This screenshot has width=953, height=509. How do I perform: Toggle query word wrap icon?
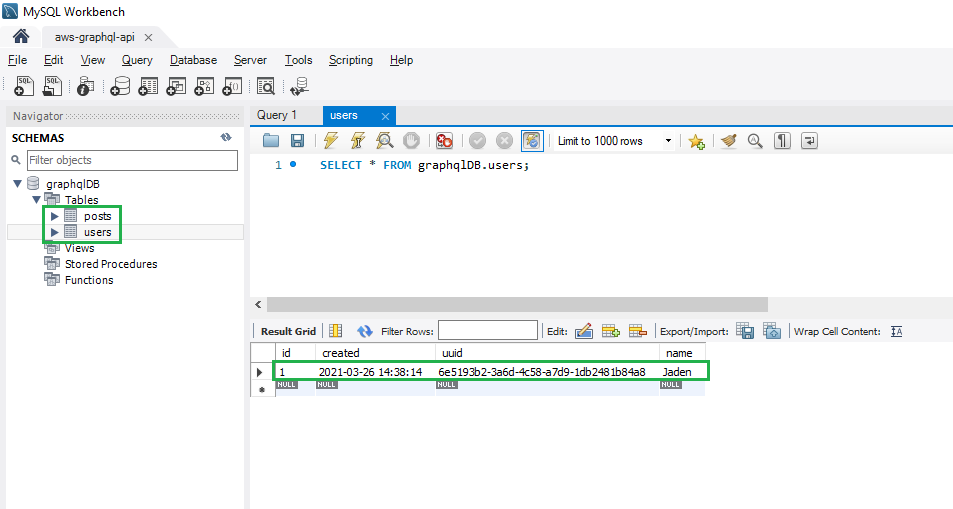[809, 141]
